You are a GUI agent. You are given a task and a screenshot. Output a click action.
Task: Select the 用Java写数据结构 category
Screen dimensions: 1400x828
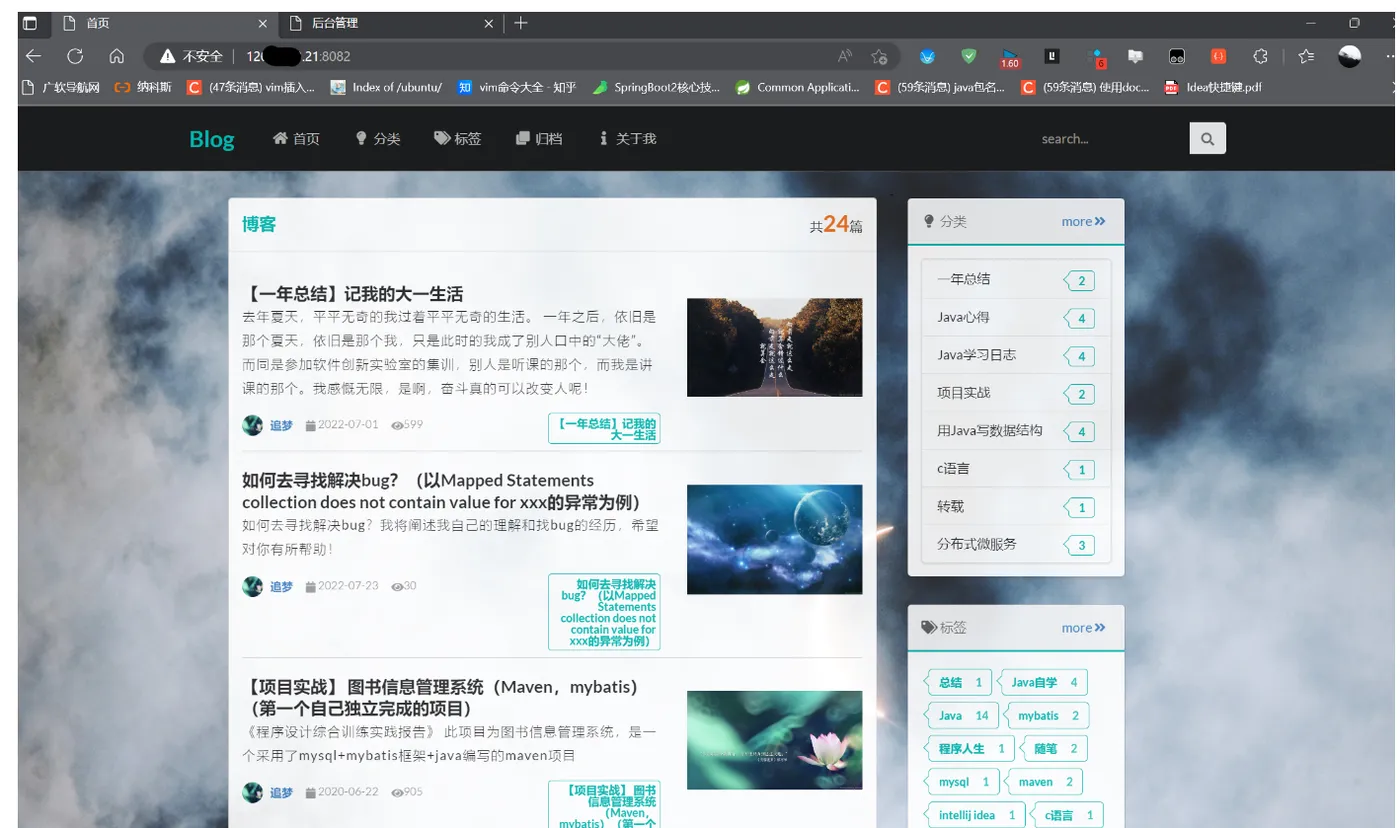(1016, 431)
